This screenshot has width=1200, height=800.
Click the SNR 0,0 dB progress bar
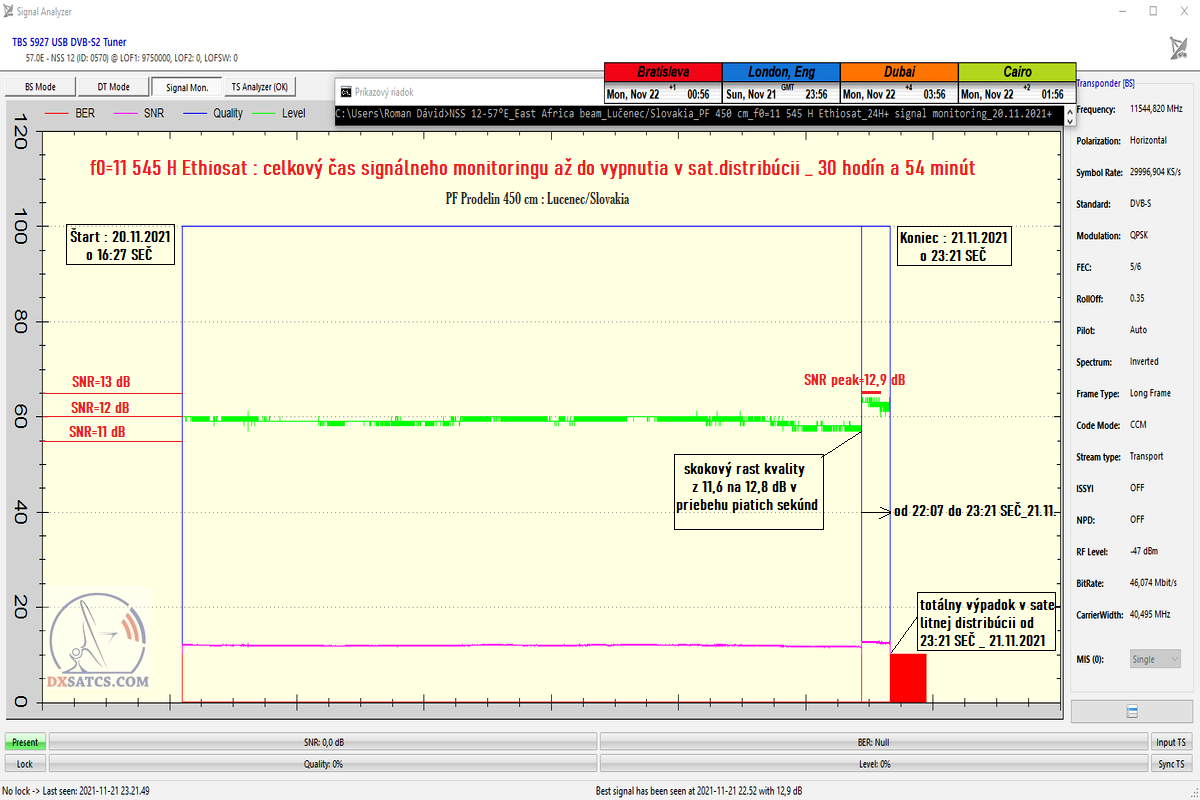pyautogui.click(x=323, y=742)
